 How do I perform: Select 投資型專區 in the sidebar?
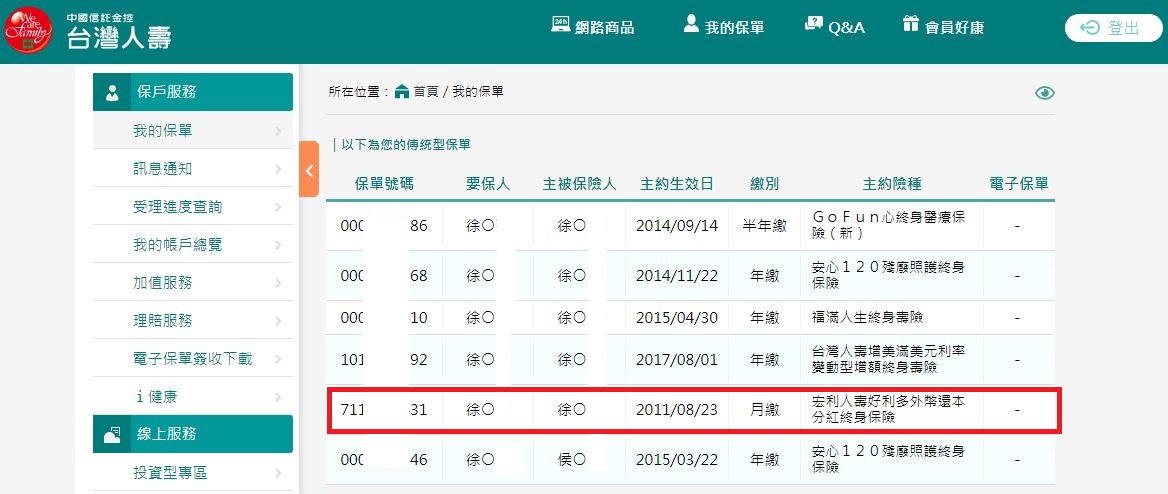(193, 472)
